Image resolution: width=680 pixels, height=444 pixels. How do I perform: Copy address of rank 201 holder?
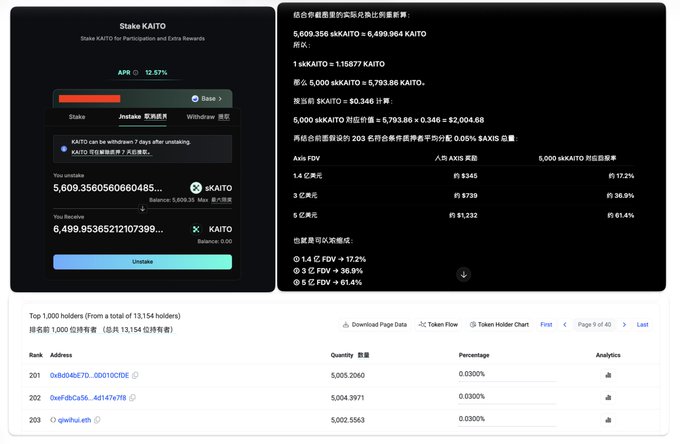[x=135, y=375]
